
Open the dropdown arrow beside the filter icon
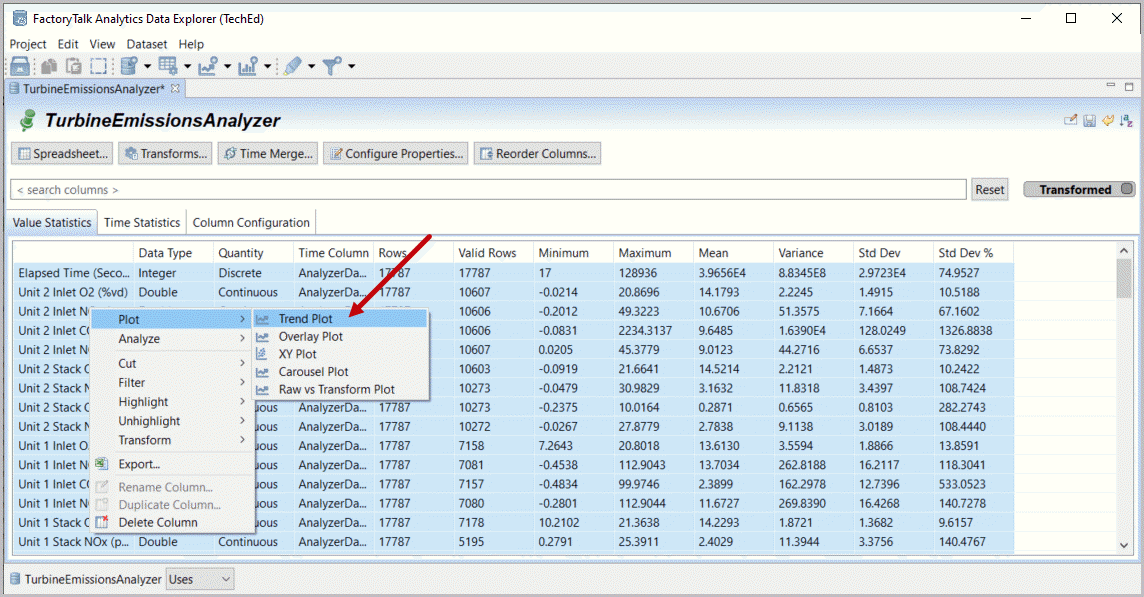351,67
